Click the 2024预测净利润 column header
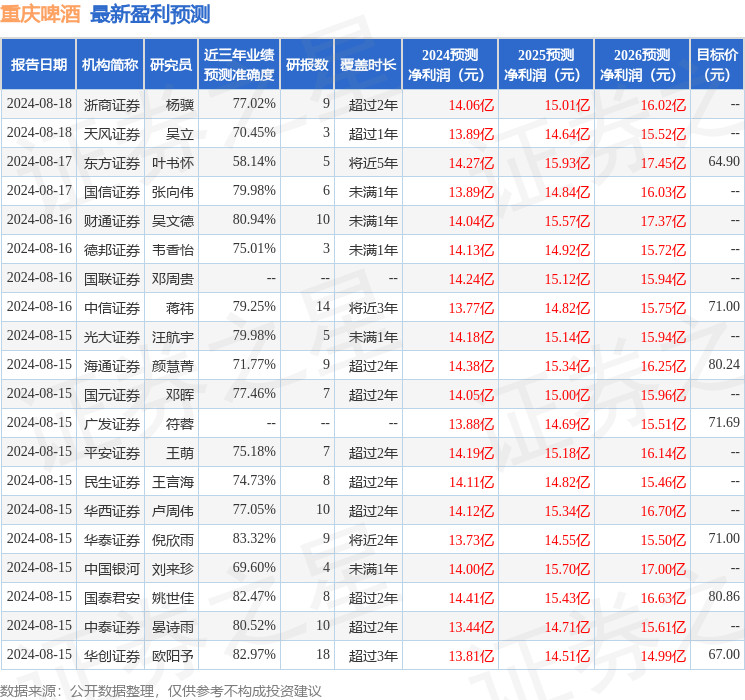Viewport: 745px width, 700px height. [x=450, y=65]
